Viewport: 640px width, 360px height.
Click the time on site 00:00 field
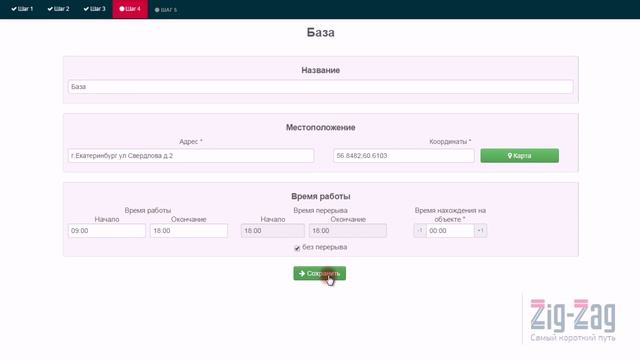tap(450, 231)
